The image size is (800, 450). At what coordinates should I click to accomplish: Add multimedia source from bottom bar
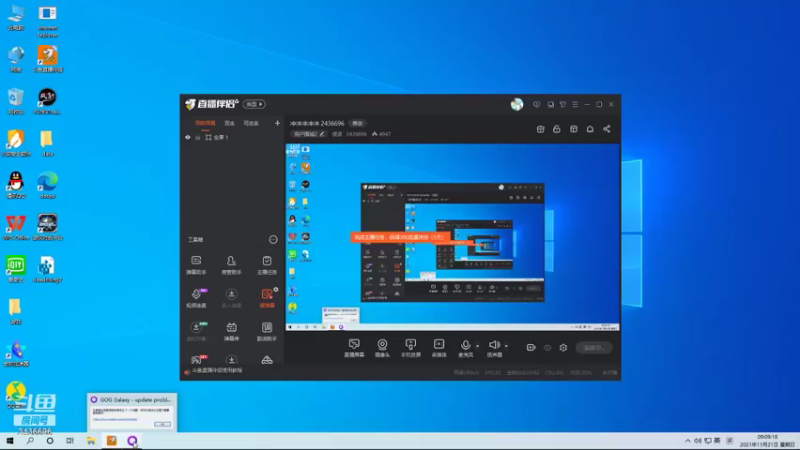click(x=439, y=348)
